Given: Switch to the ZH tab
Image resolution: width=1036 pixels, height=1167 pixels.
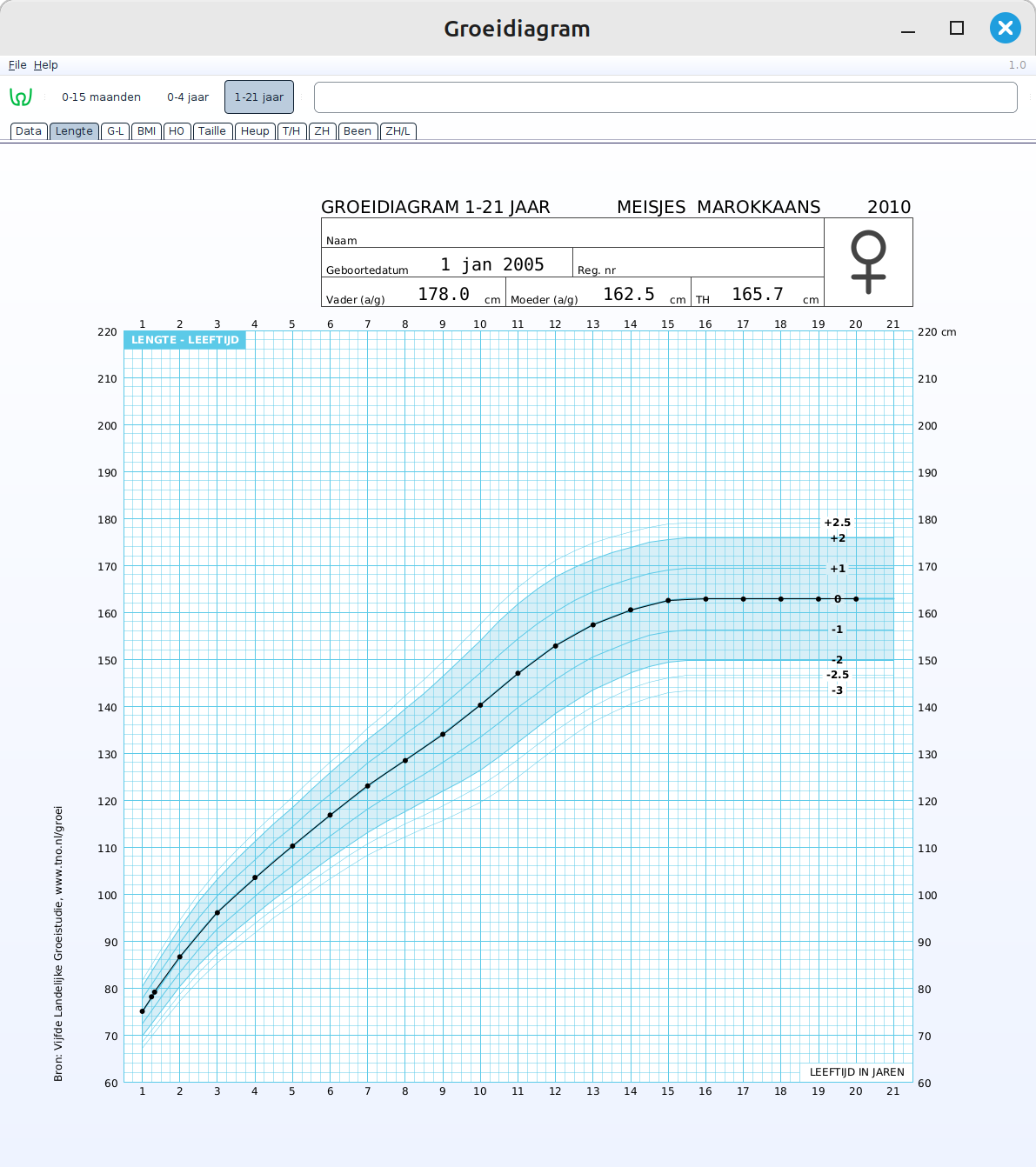Looking at the screenshot, I should pos(323,131).
